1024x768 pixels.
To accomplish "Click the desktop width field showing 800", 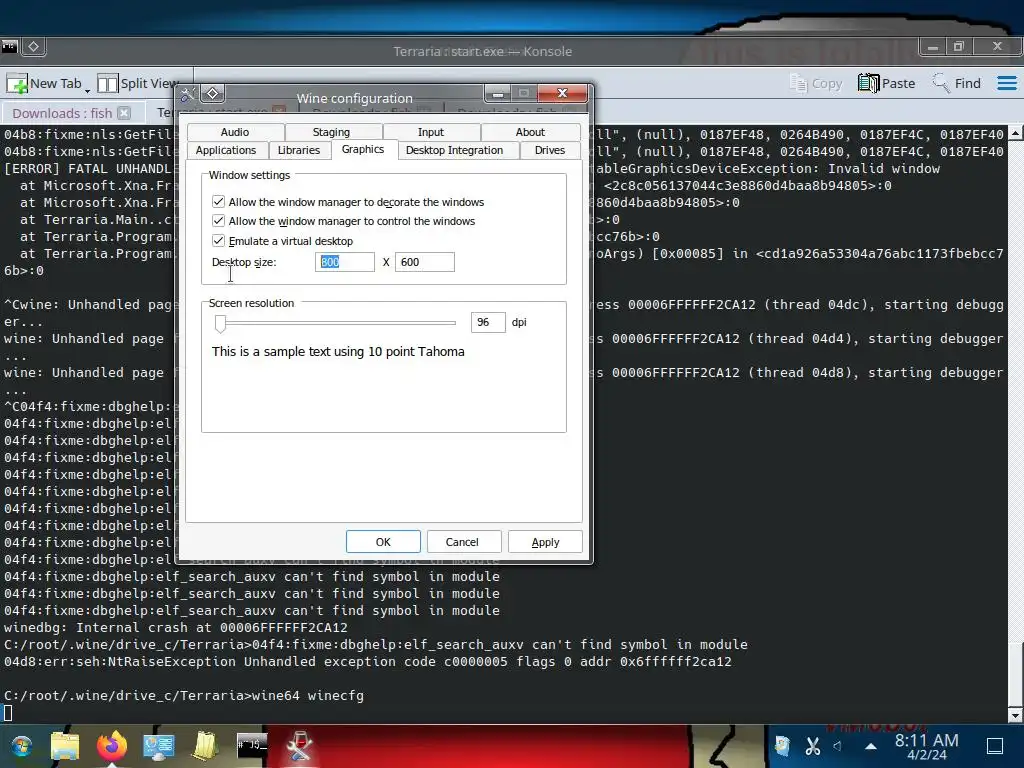I will point(345,262).
